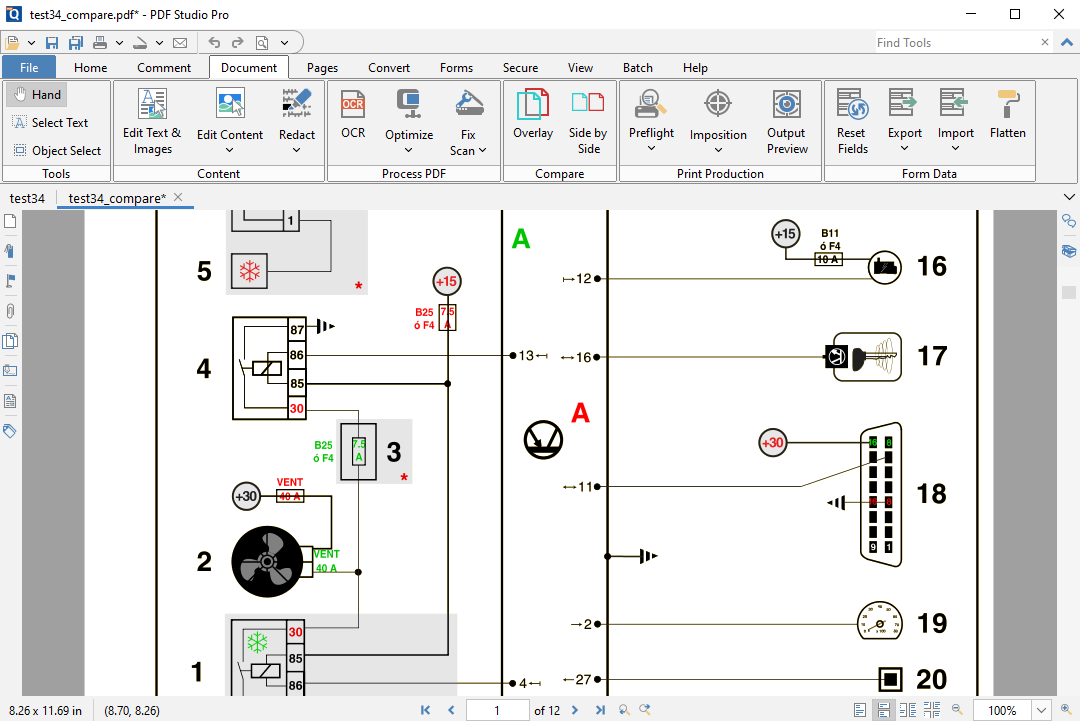This screenshot has height=721, width=1080.
Task: Switch to the Comment ribbon tab
Action: pos(163,67)
